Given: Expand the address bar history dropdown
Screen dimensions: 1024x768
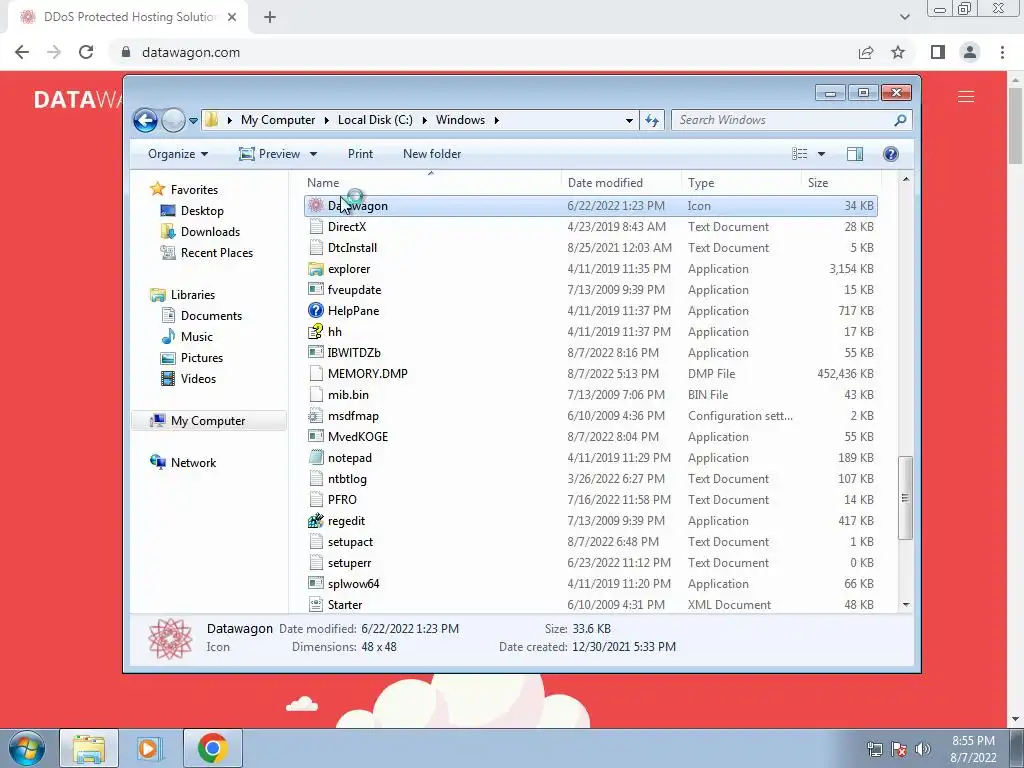Looking at the screenshot, I should [629, 121].
